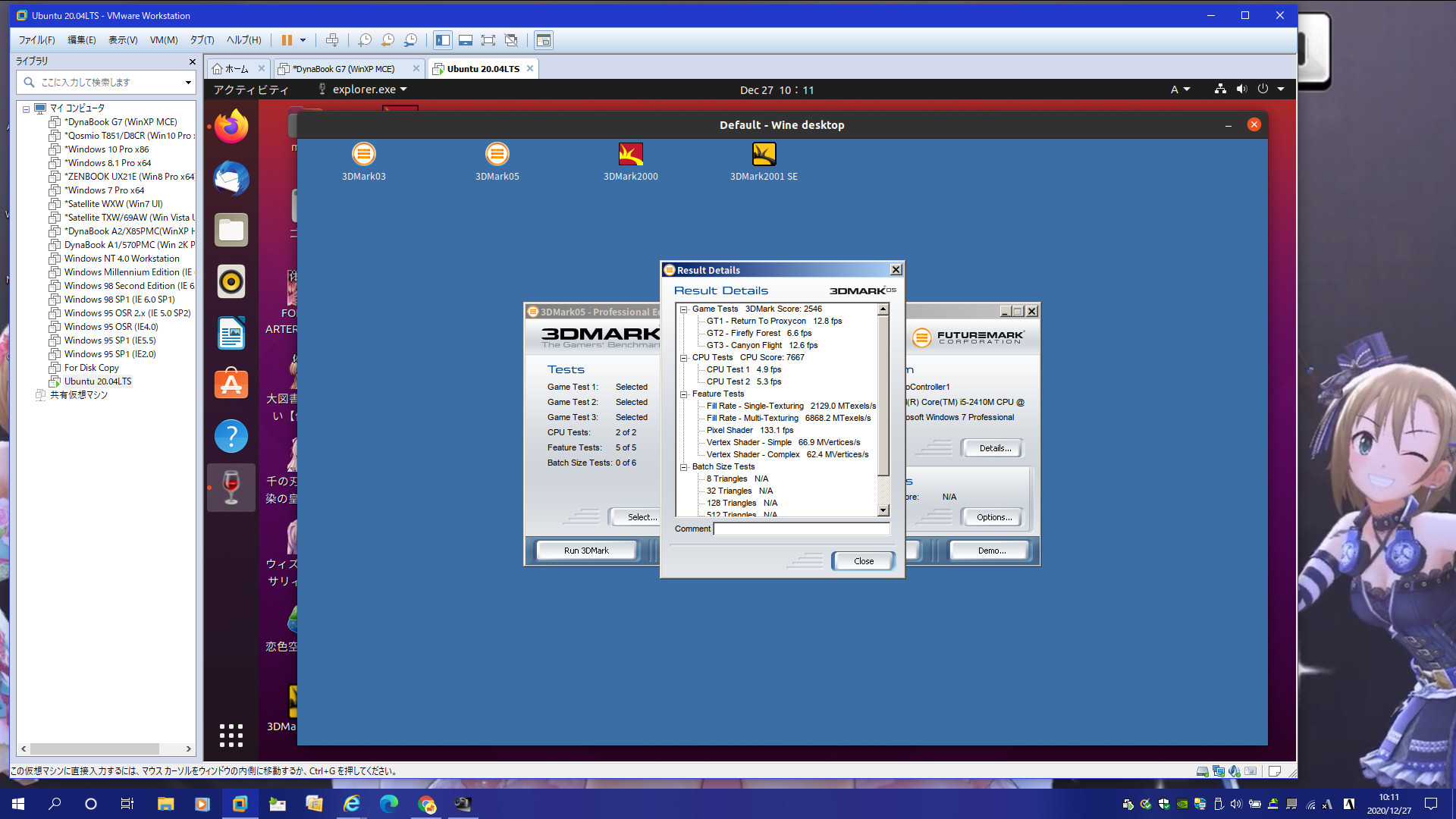The width and height of the screenshot is (1456, 819).
Task: Open the 3DMark05 desktop icon
Action: (x=497, y=162)
